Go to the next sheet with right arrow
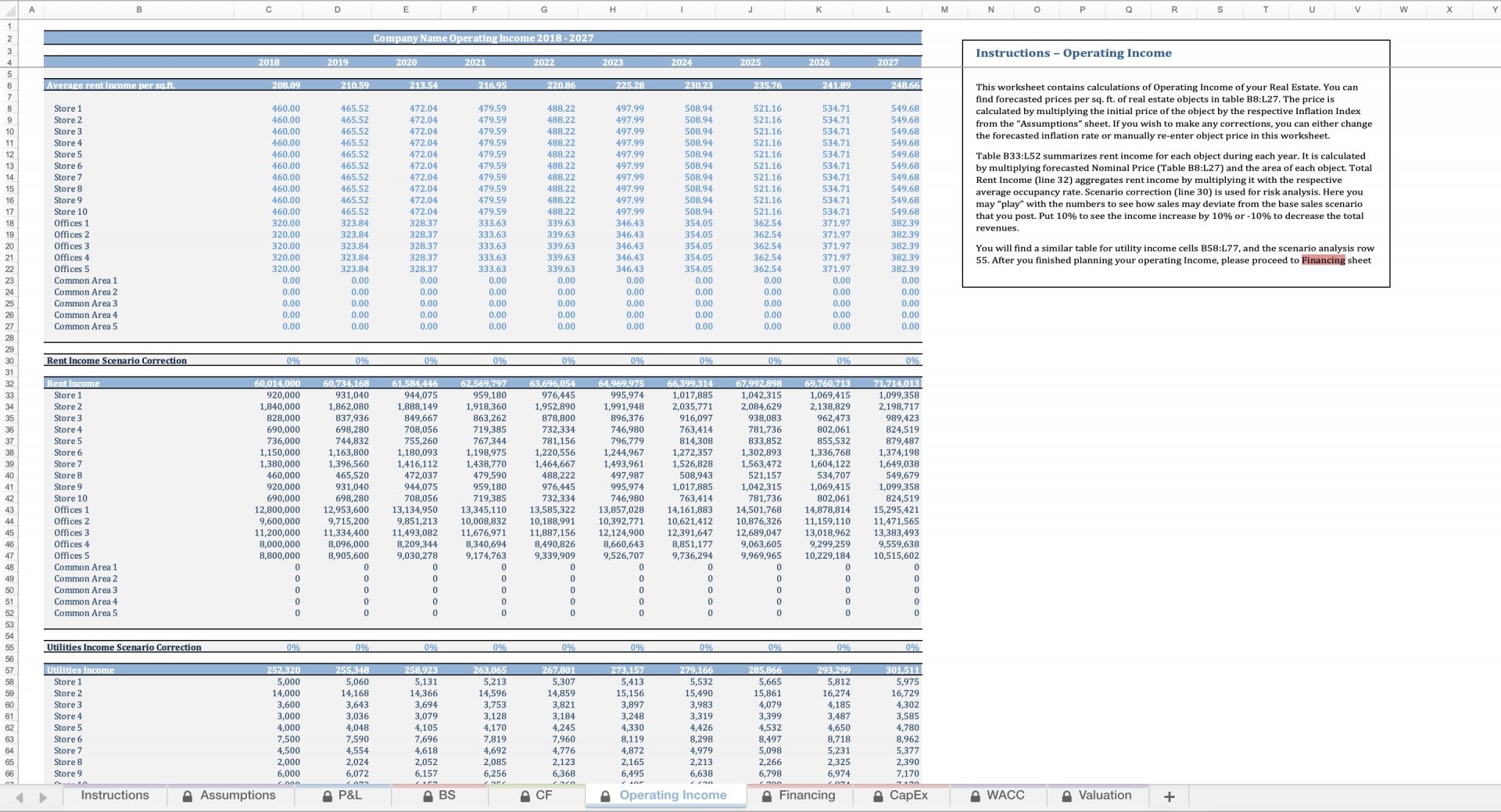The width and height of the screenshot is (1501, 812). tap(43, 797)
